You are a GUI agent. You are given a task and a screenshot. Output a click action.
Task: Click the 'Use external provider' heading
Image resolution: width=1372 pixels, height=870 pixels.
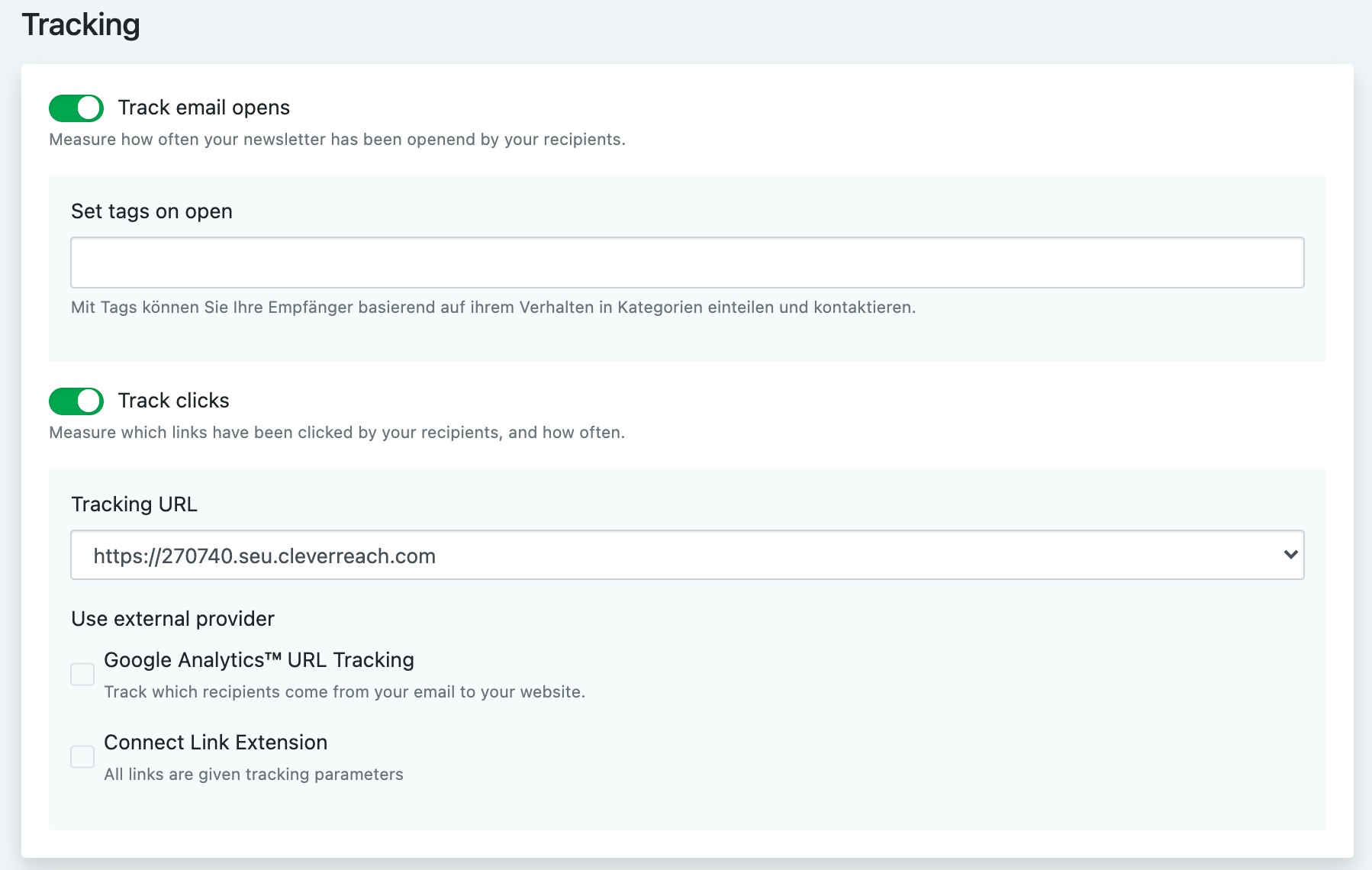pyautogui.click(x=172, y=619)
